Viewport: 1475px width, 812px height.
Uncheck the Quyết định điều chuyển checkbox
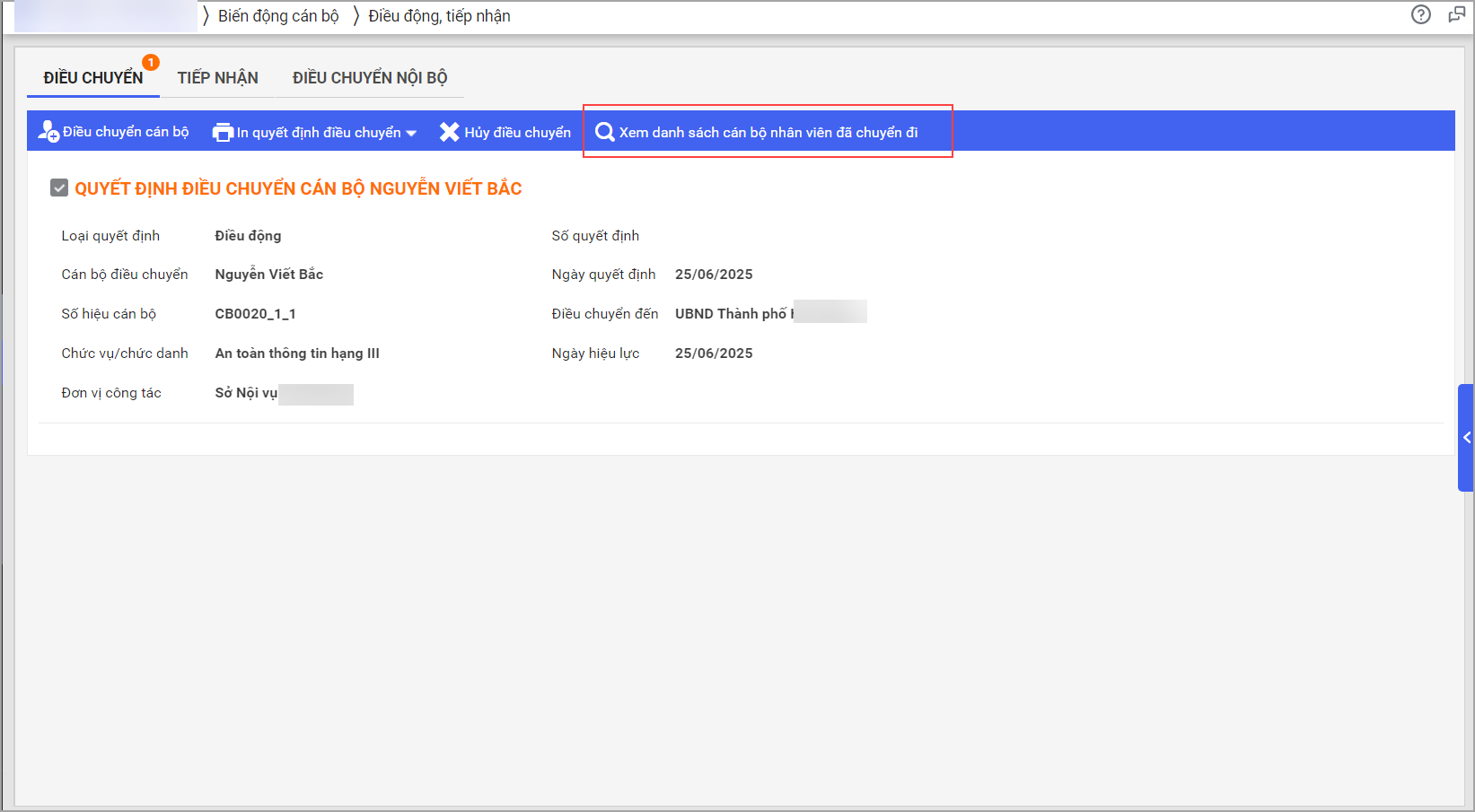point(59,188)
